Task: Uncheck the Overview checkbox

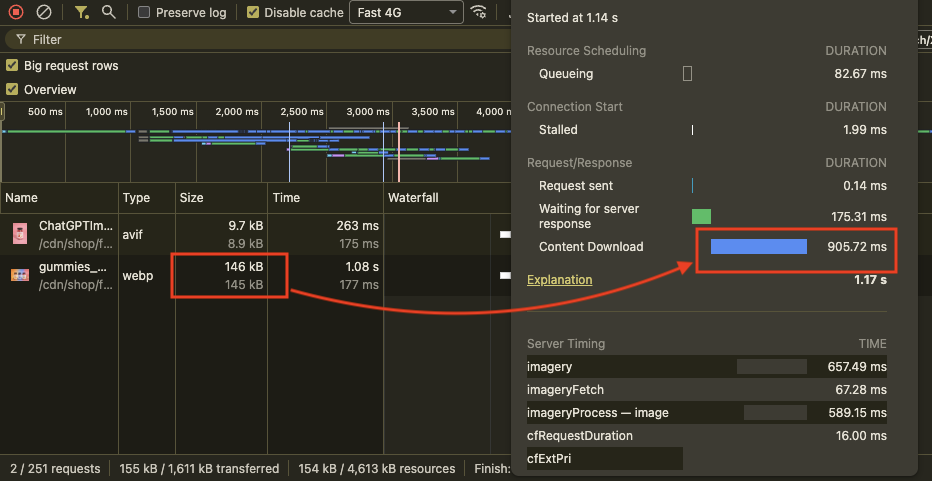Action: click(12, 89)
